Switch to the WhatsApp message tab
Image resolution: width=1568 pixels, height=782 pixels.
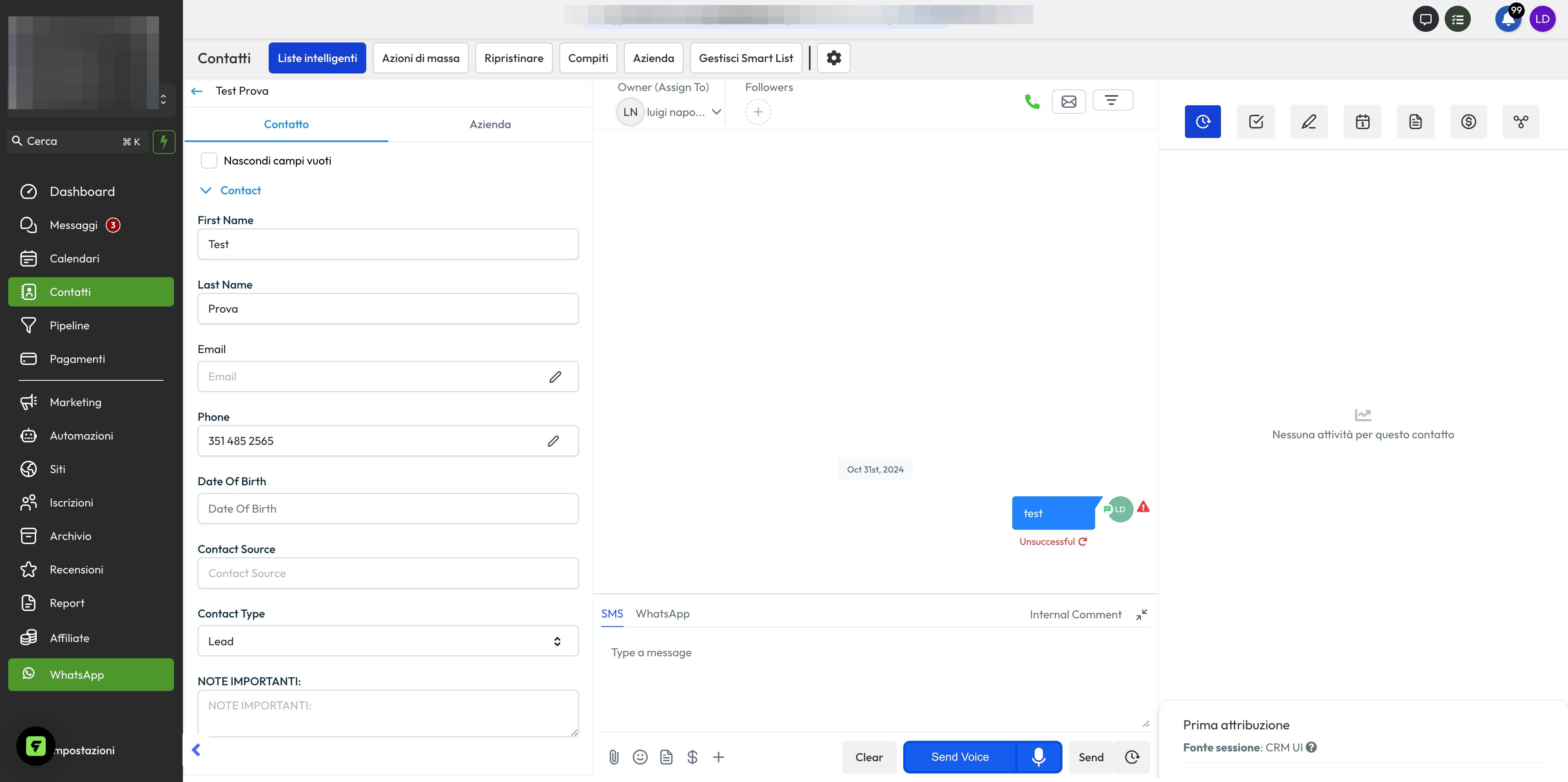pos(662,613)
